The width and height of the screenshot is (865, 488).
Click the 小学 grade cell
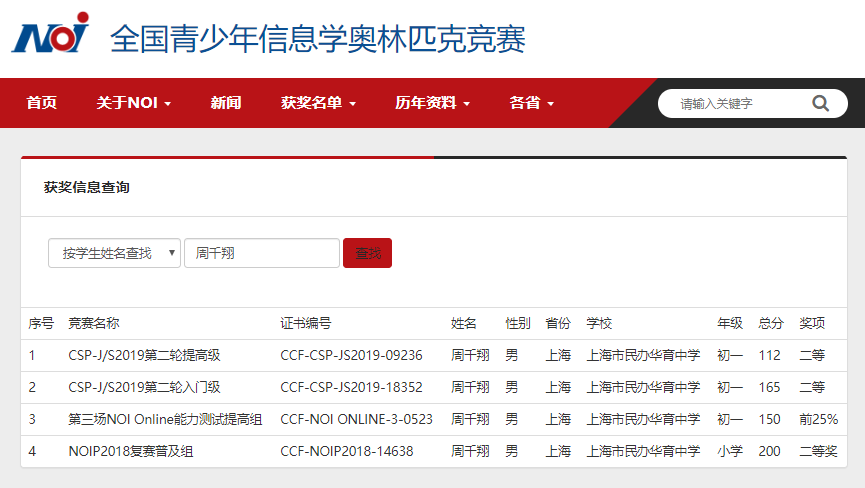pos(730,451)
